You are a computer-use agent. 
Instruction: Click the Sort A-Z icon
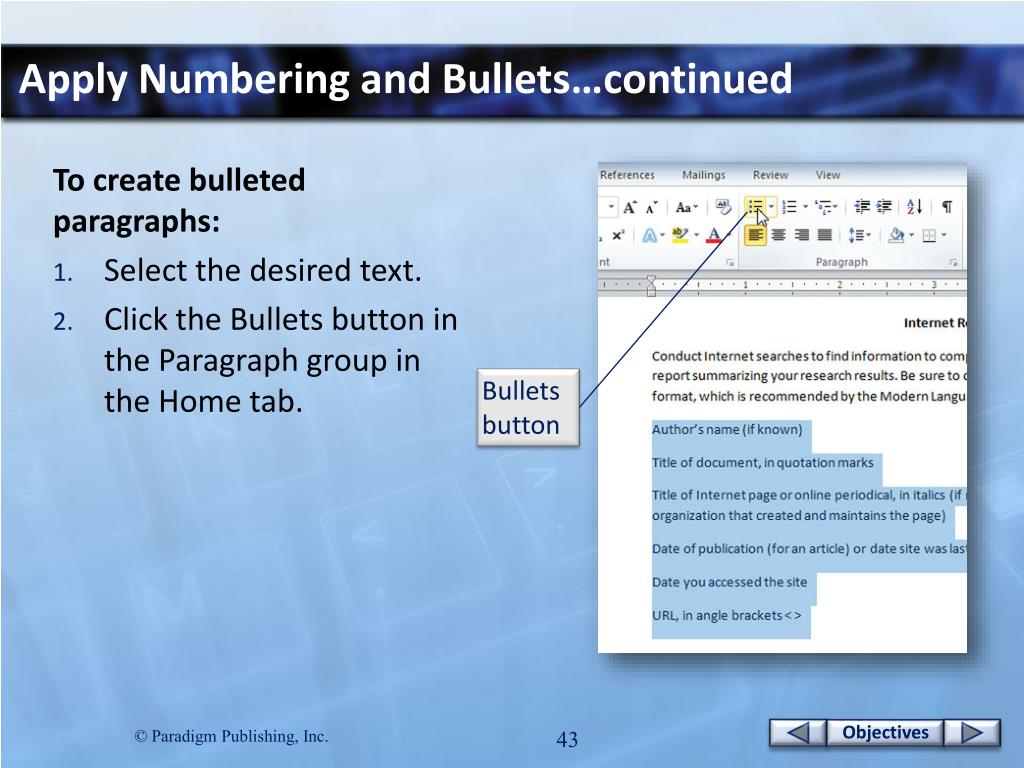tap(914, 207)
